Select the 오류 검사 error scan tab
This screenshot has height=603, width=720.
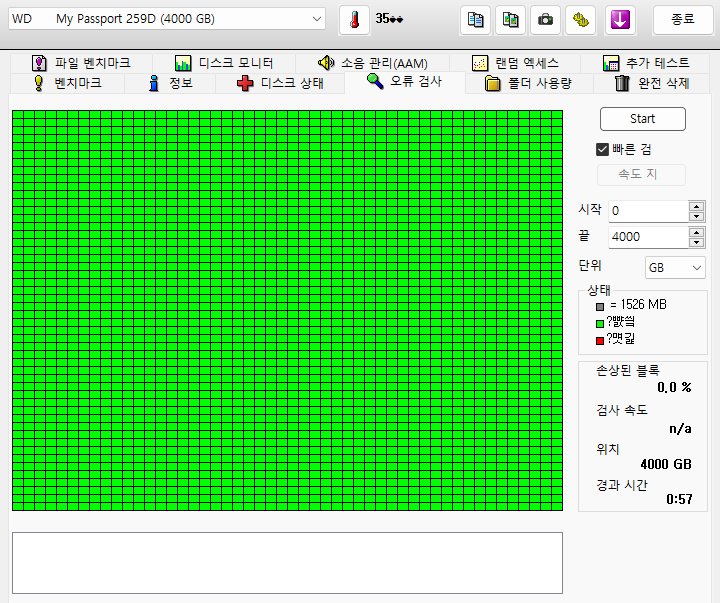[x=405, y=82]
